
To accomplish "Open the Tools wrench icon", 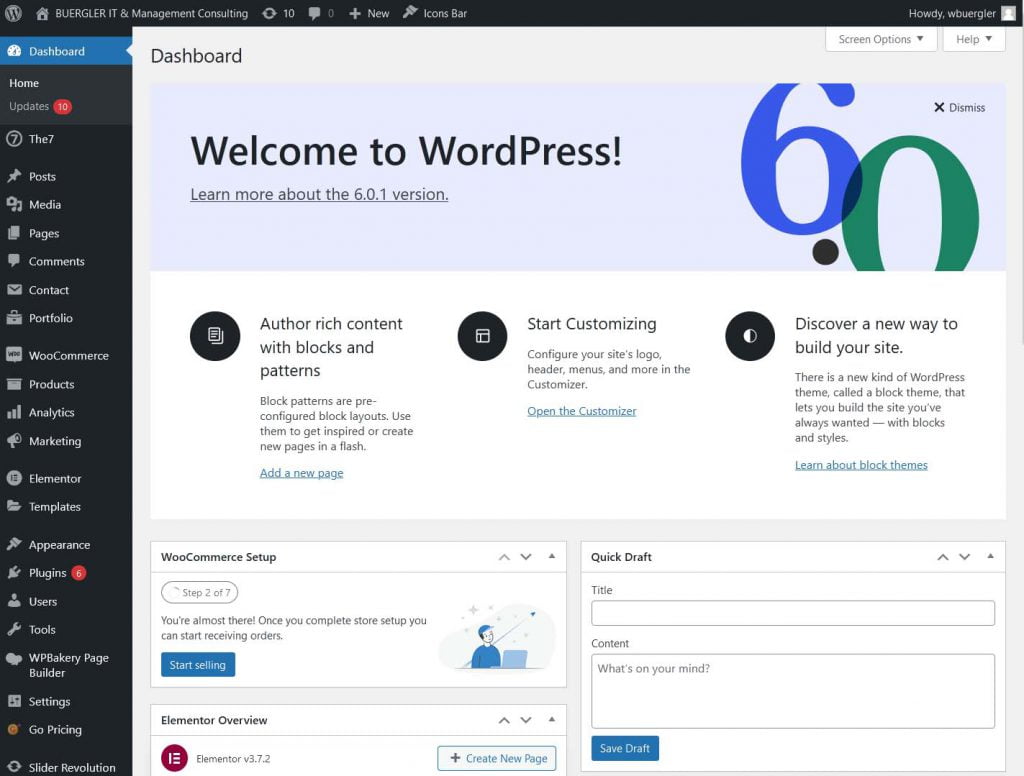I will 14,629.
